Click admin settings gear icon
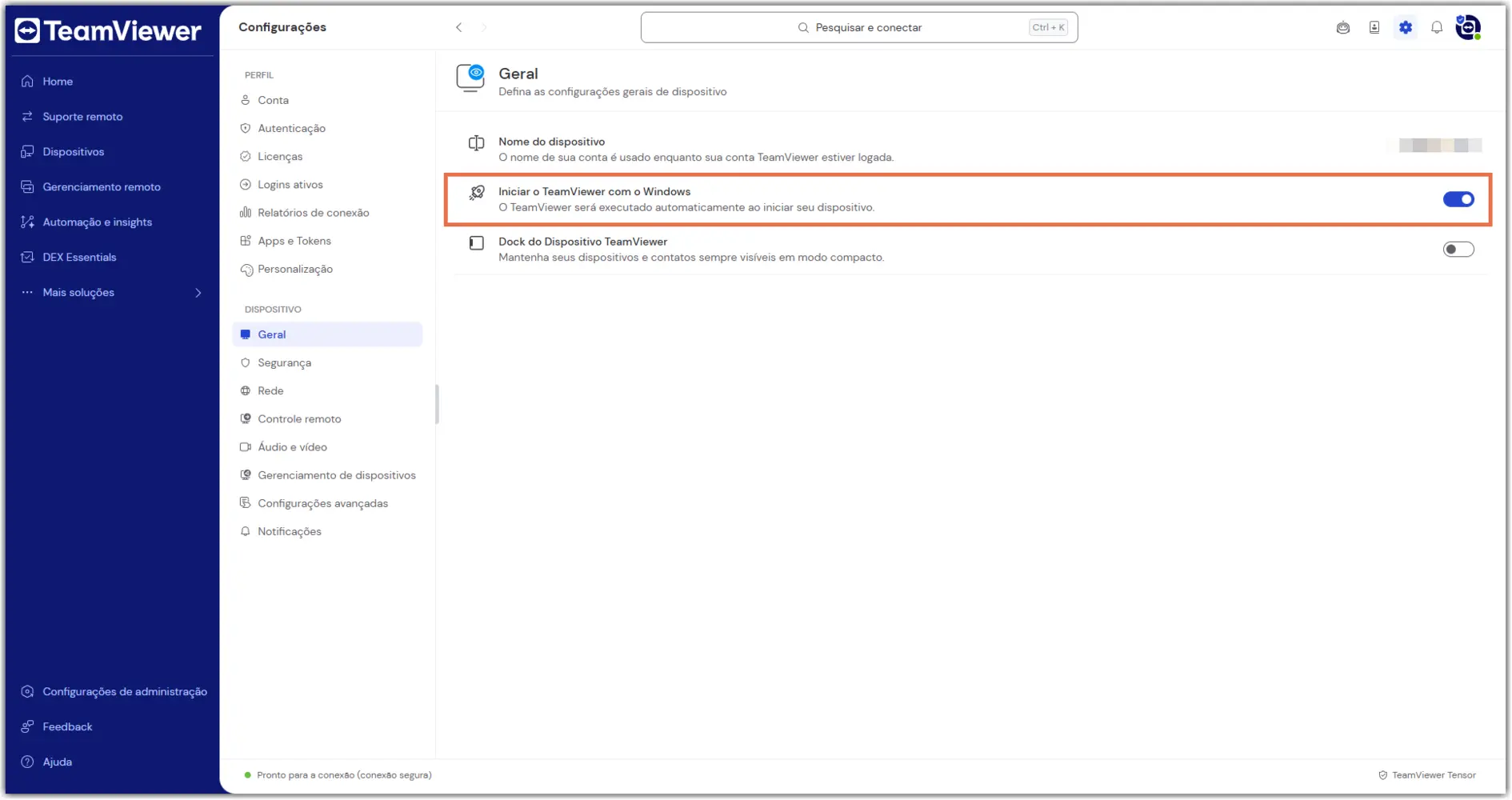Image resolution: width=1512 pixels, height=800 pixels. (27, 692)
